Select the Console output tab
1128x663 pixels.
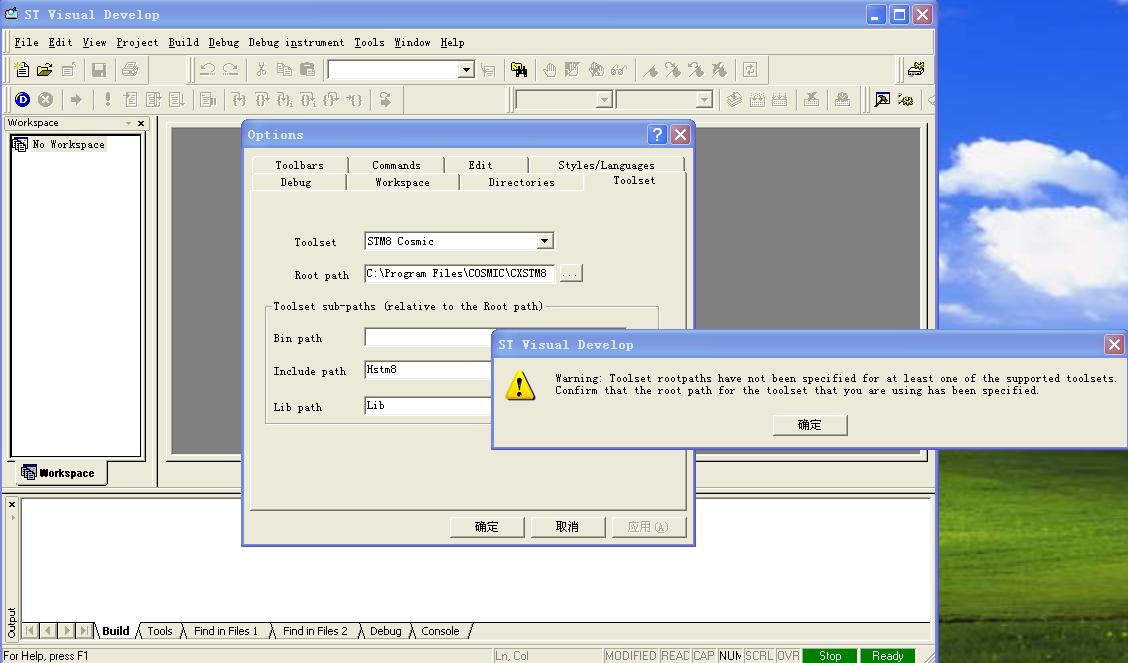pyautogui.click(x=440, y=631)
